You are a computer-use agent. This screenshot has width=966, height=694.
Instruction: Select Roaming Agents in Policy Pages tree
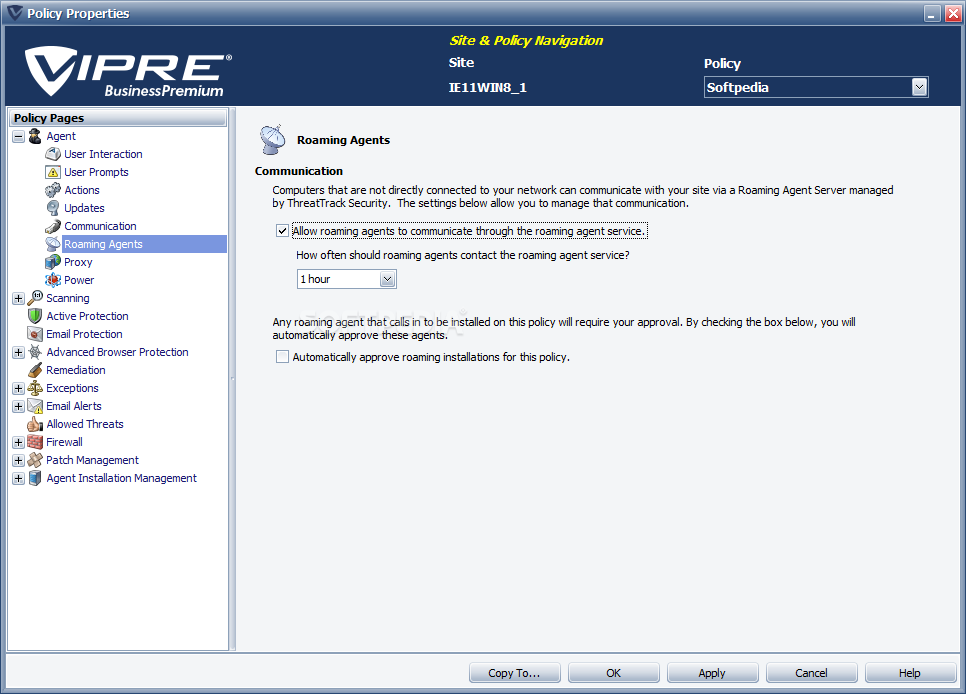coord(103,244)
